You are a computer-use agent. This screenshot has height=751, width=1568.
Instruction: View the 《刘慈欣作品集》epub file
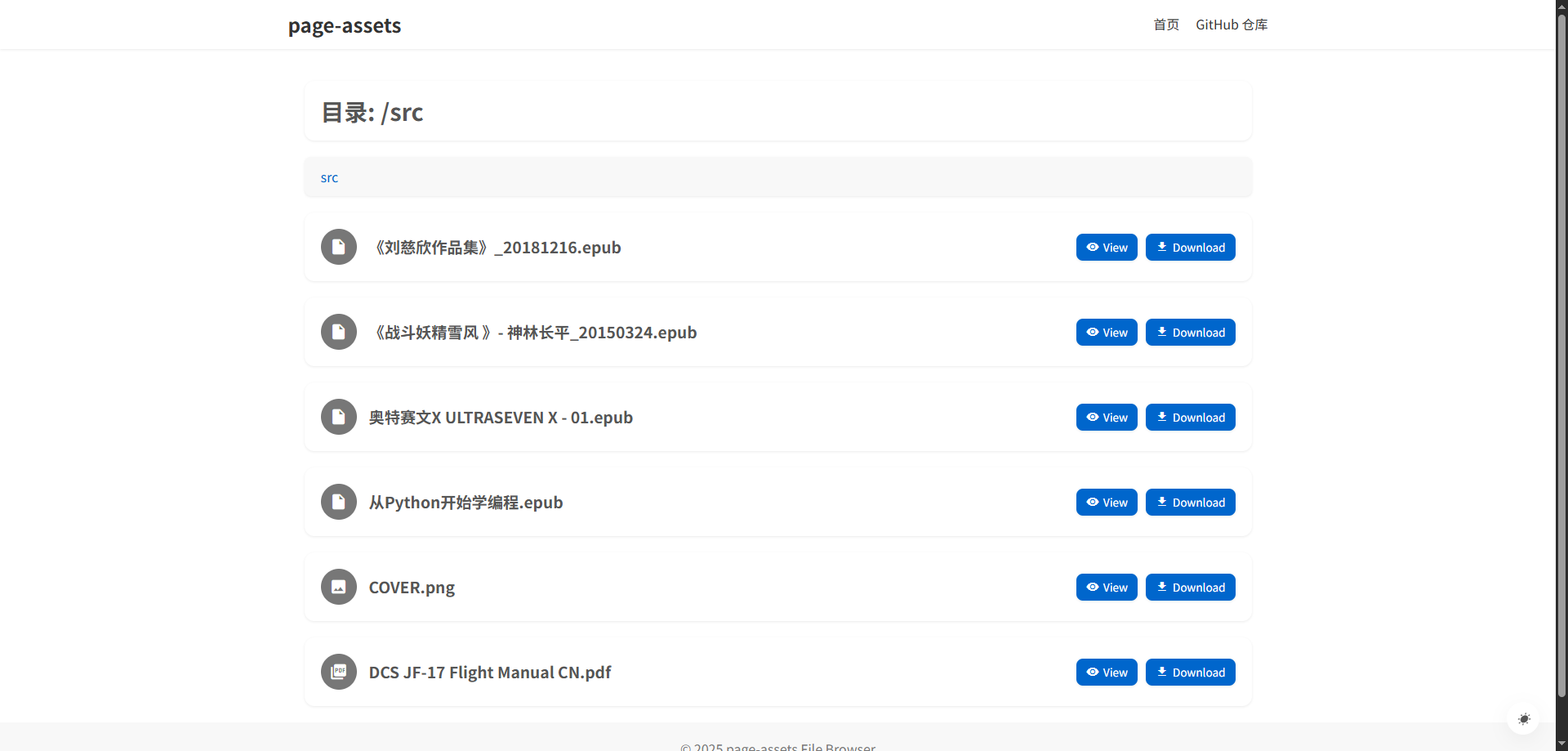1106,247
